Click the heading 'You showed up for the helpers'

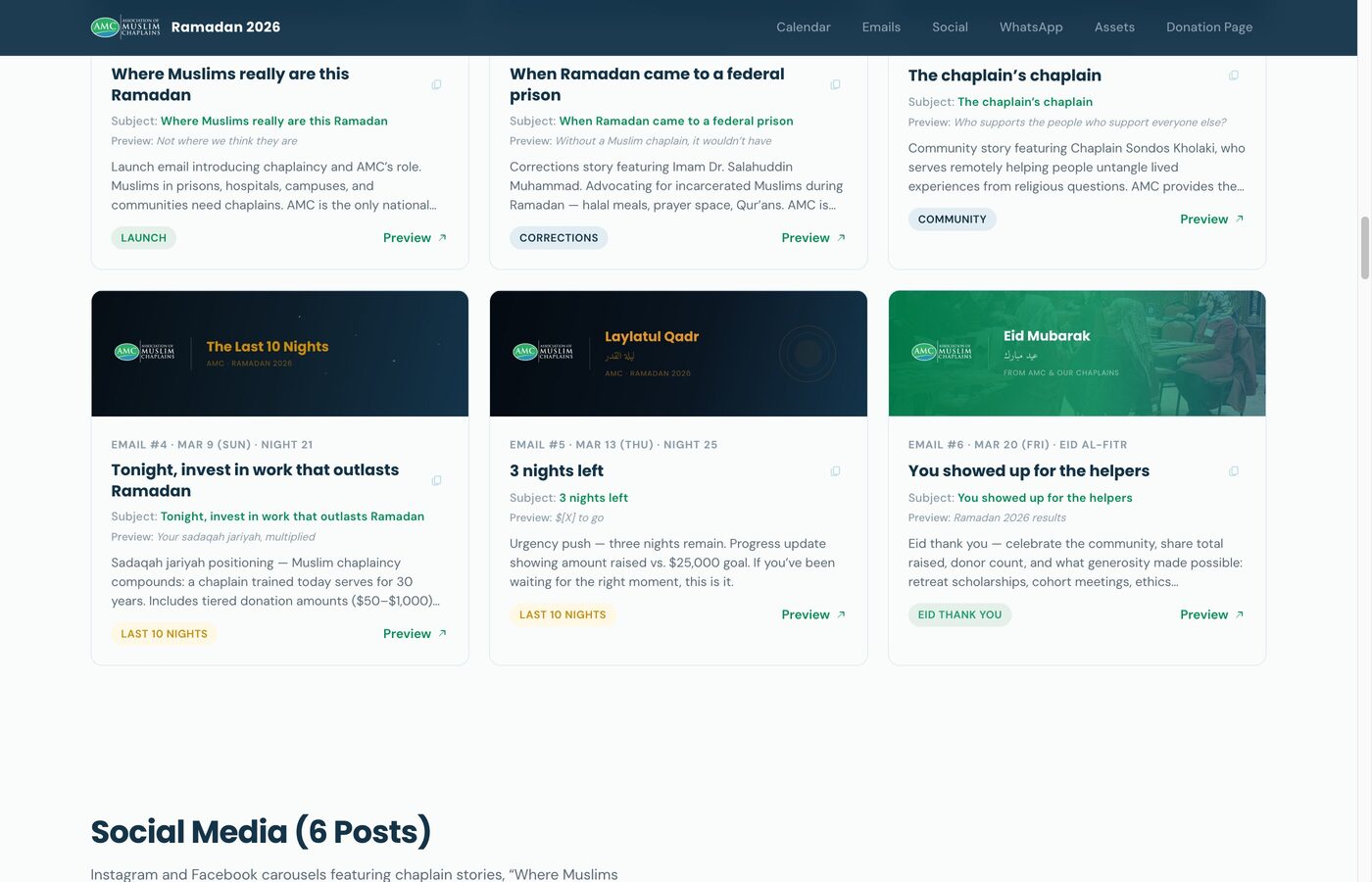pyautogui.click(x=1029, y=471)
